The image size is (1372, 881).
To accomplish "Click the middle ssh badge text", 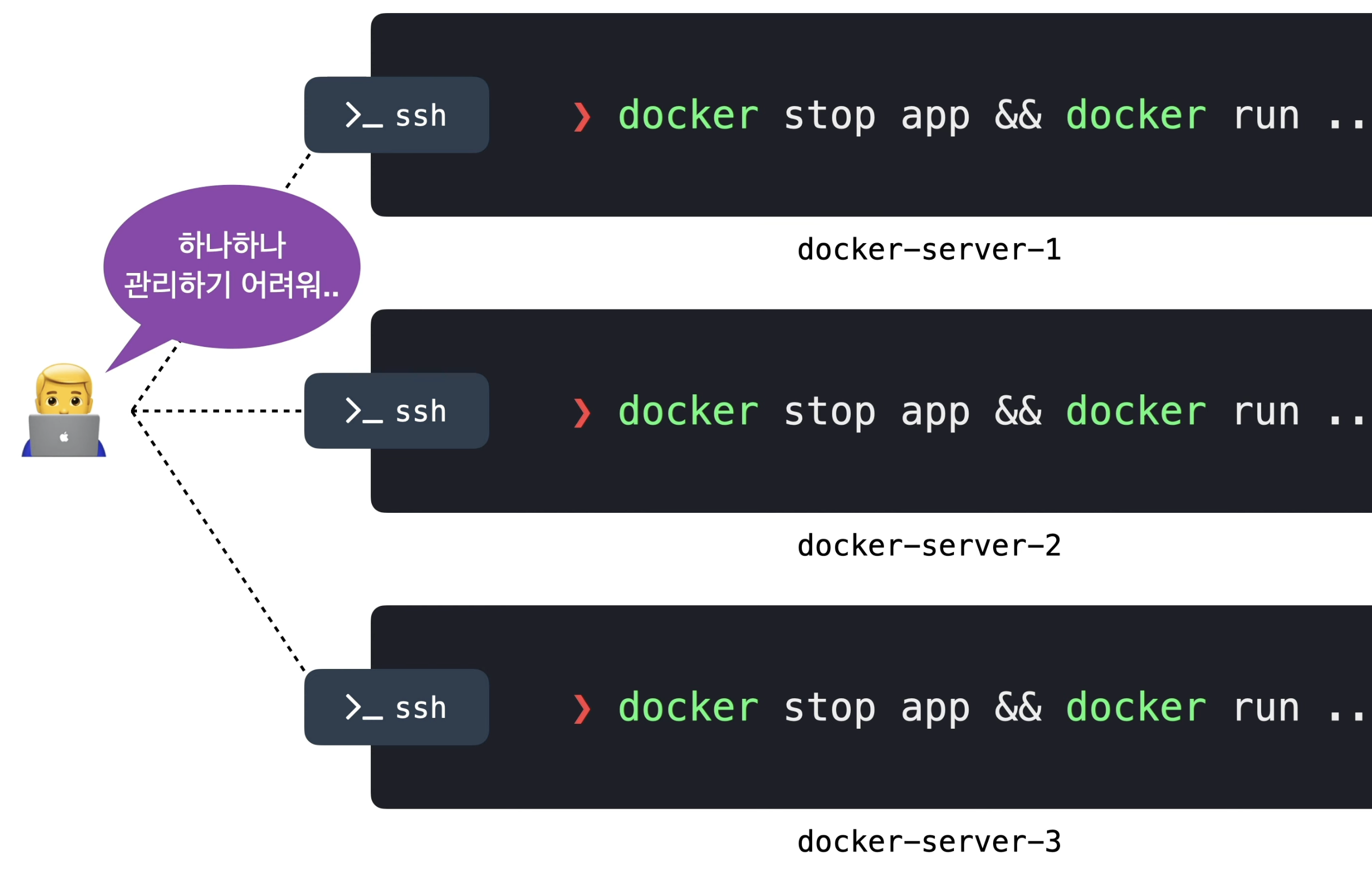I will 420,411.
